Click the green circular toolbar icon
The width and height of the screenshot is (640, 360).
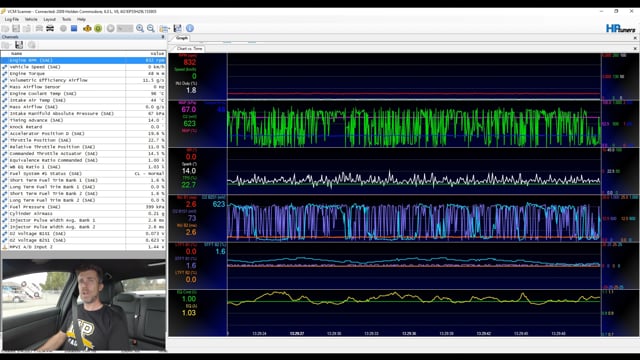pos(98,28)
